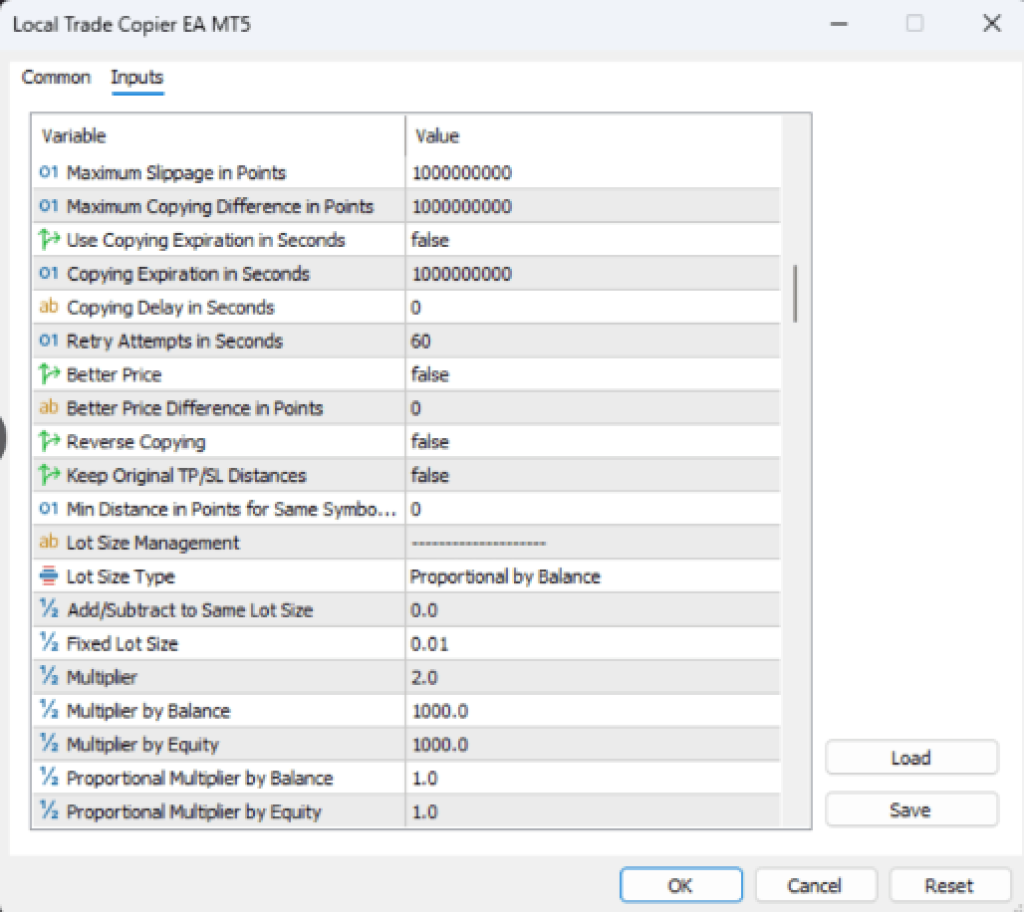The width and height of the screenshot is (1024, 912).
Task: Click the integer icon beside Retry Attempts in Seconds
Action: click(x=49, y=341)
